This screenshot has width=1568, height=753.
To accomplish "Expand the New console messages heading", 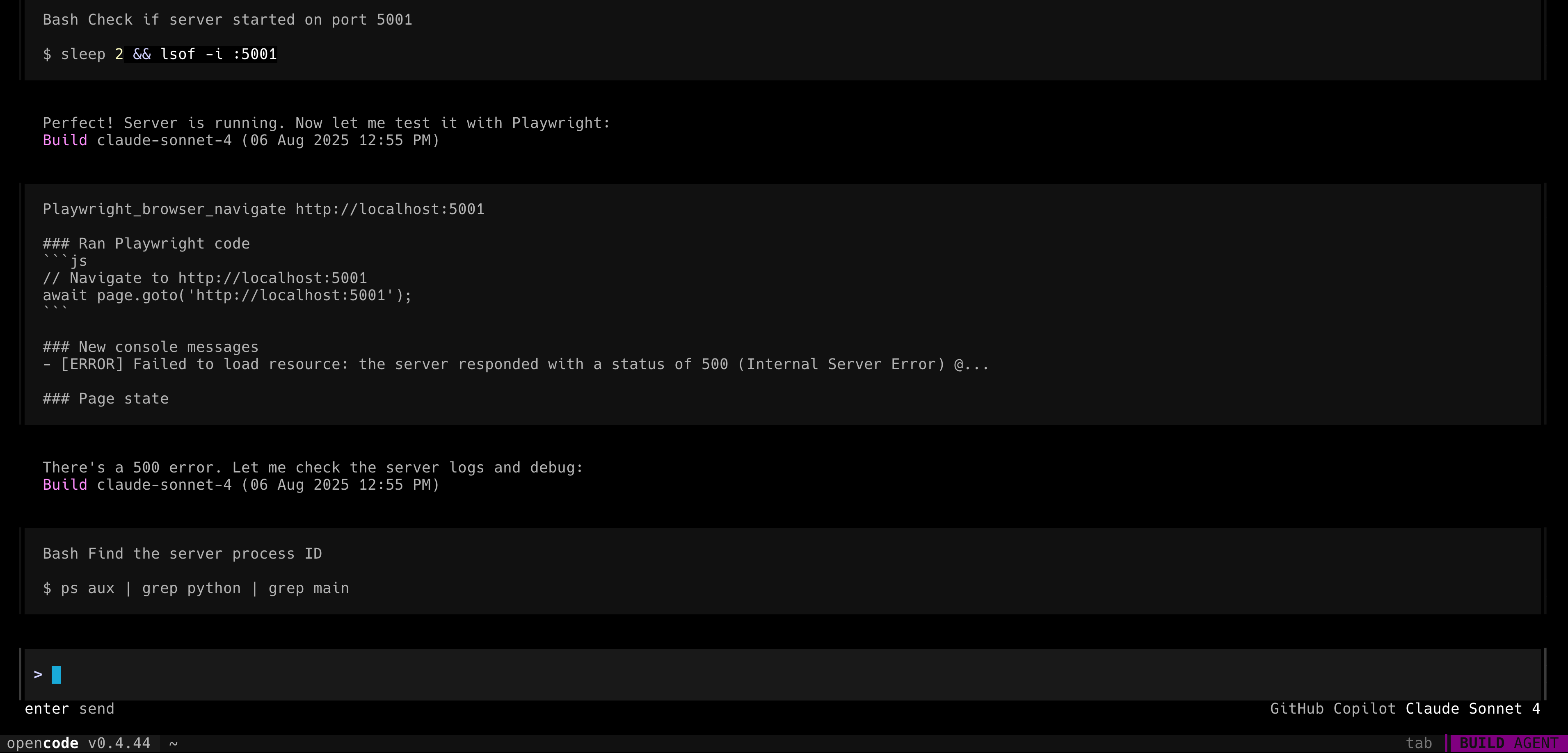I will coord(150,347).
